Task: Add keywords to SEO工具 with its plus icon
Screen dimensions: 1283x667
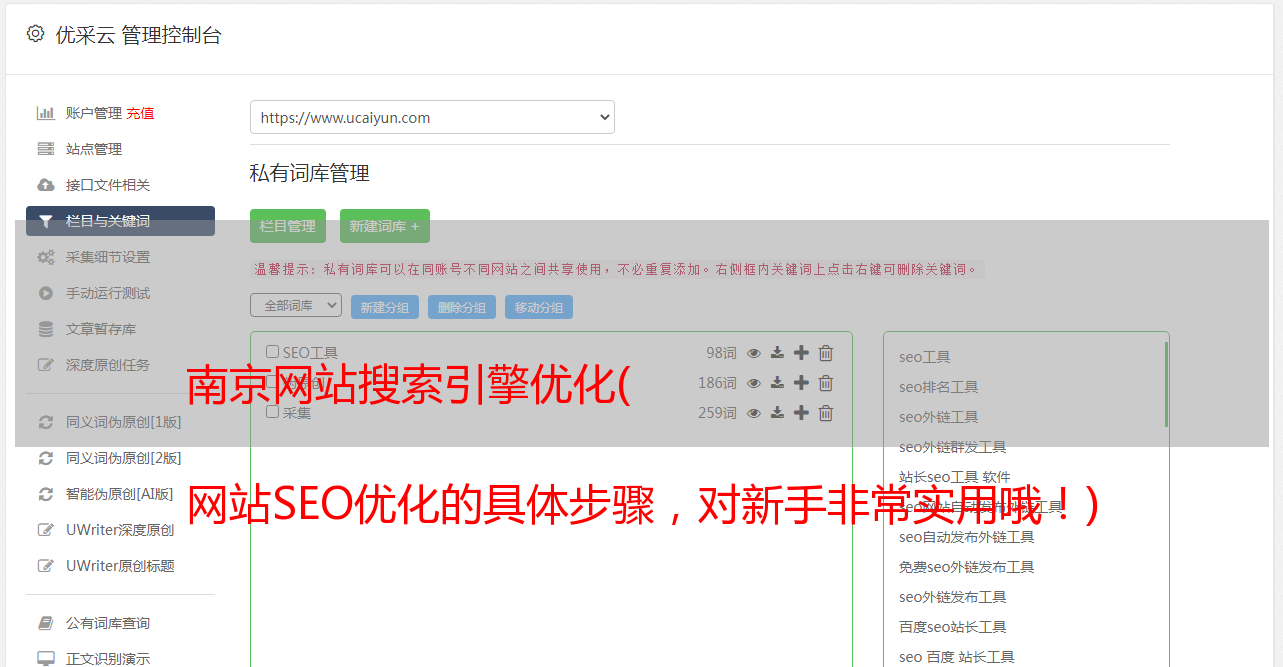Action: click(801, 353)
